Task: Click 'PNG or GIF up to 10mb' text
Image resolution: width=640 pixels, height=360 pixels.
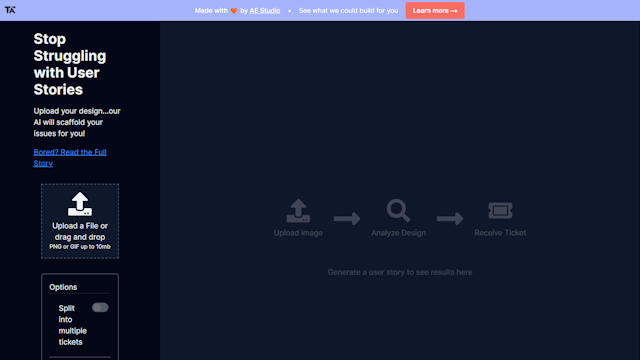Action: (x=80, y=247)
